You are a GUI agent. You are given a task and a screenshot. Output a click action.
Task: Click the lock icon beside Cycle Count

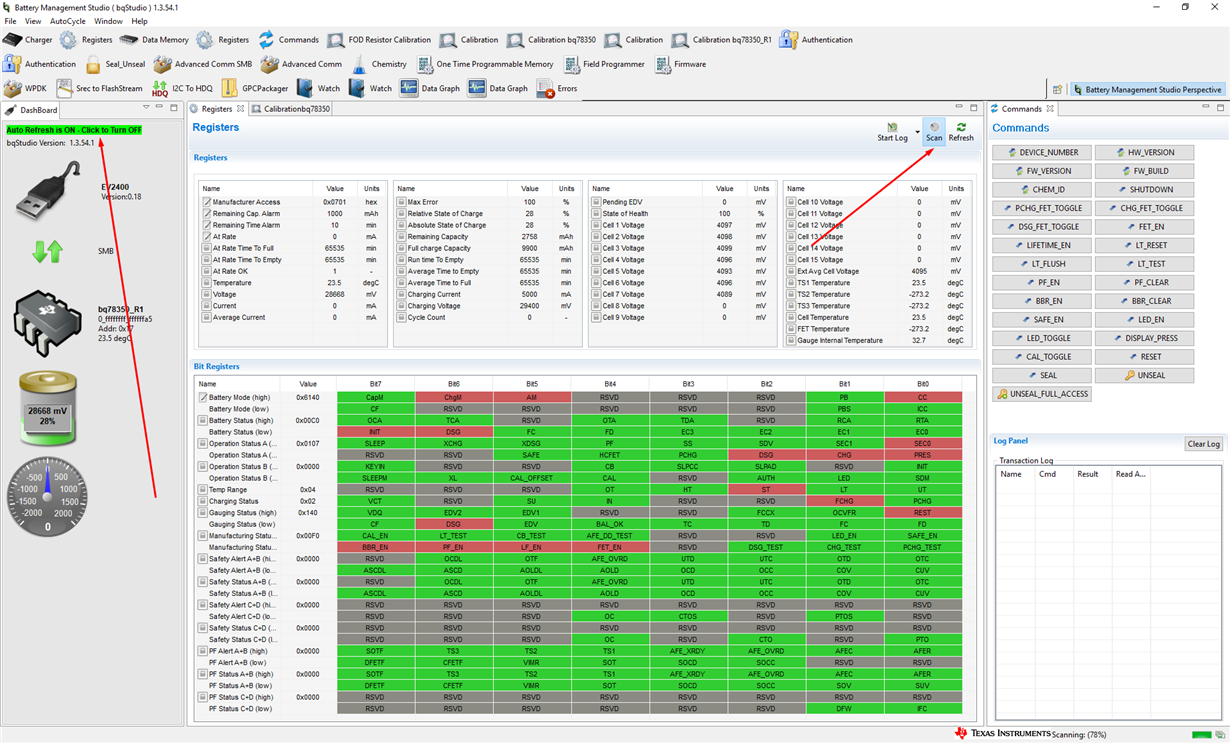point(401,317)
